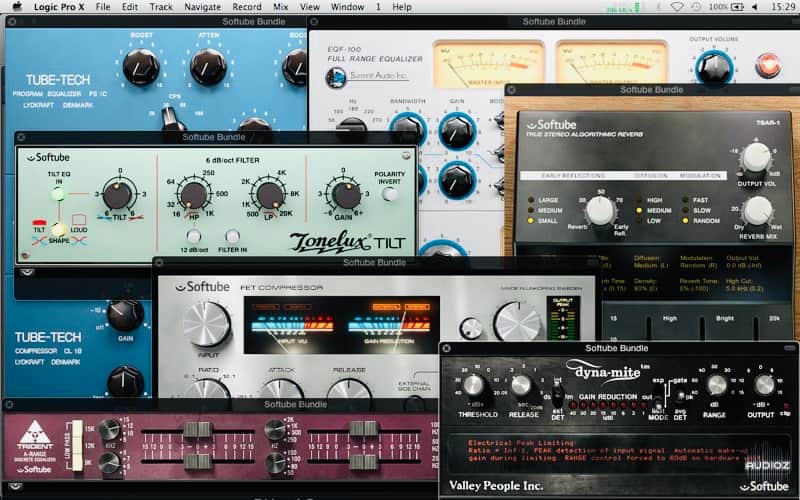
Task: Open the Window menu
Action: [347, 7]
